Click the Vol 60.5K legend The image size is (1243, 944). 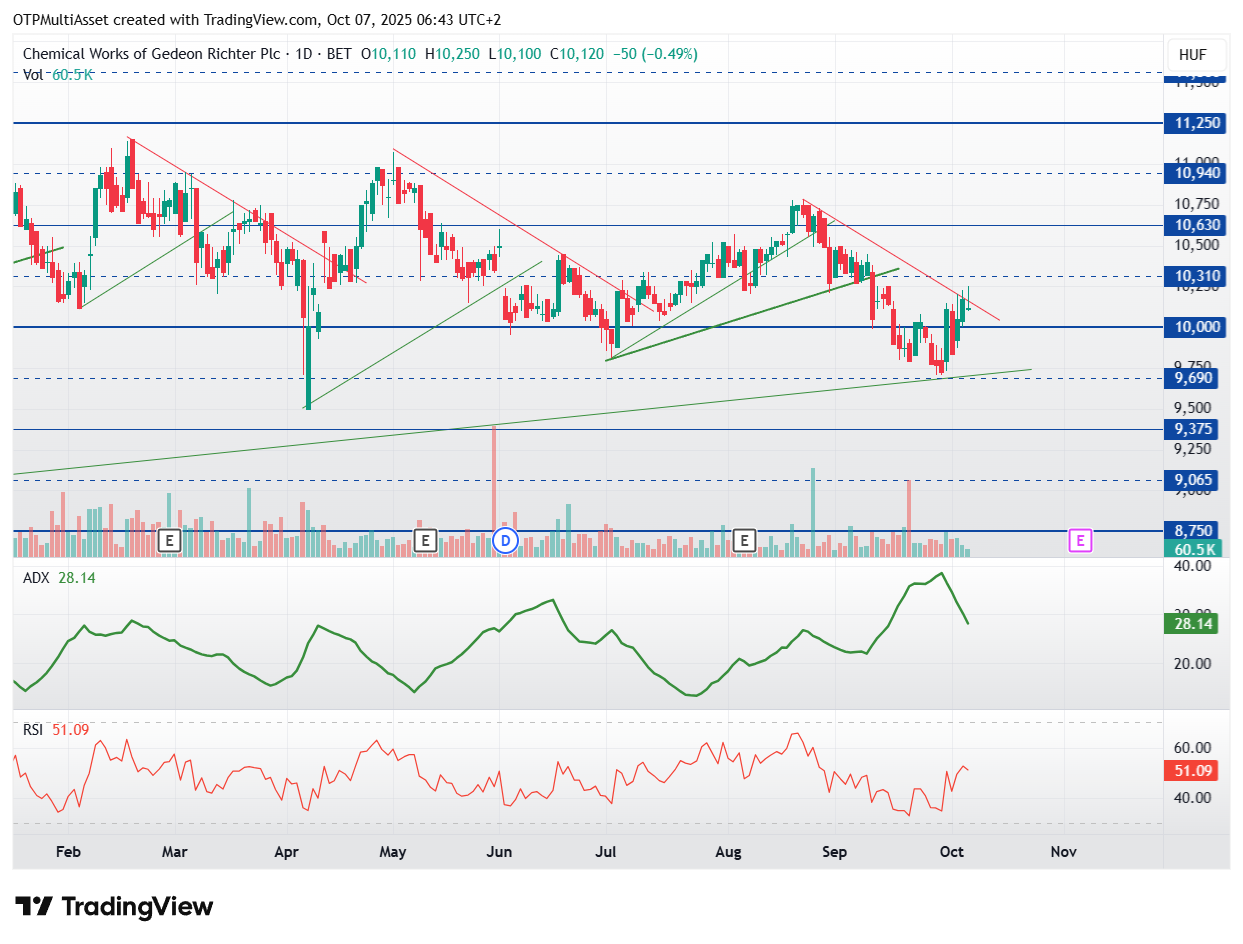coord(57,74)
